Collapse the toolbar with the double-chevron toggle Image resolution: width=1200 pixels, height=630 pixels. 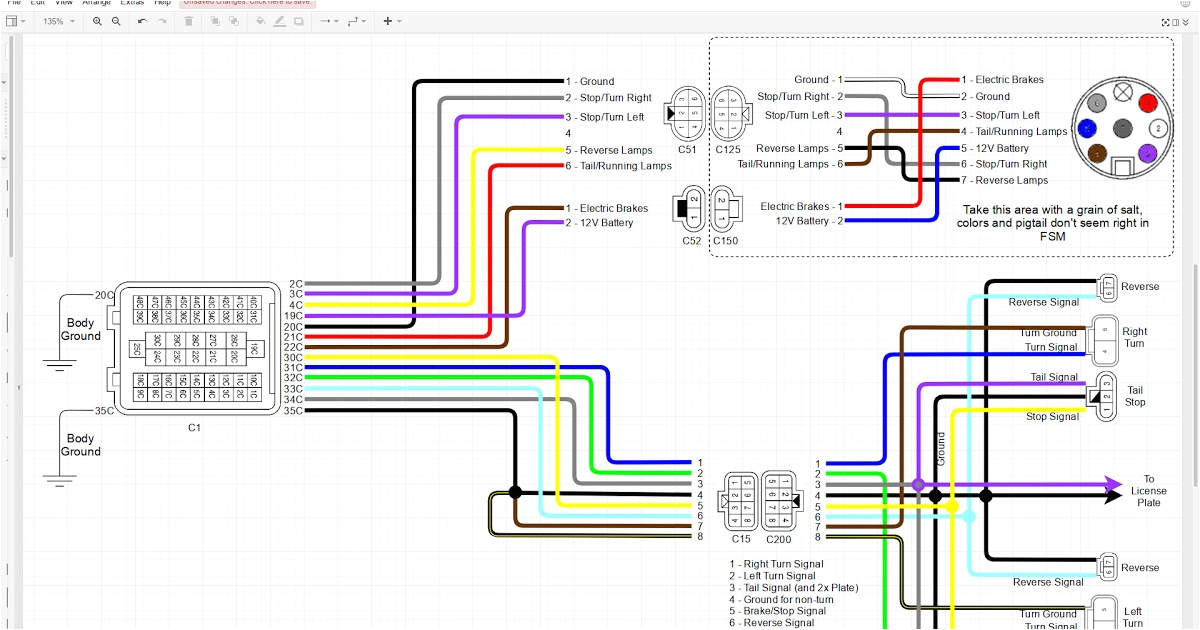[x=1186, y=21]
